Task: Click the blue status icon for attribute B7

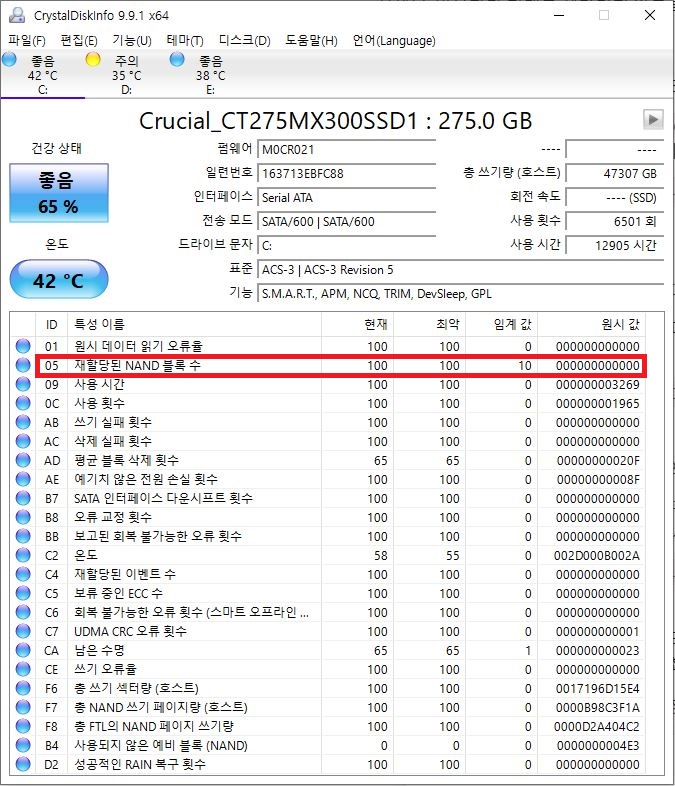Action: tap(23, 498)
